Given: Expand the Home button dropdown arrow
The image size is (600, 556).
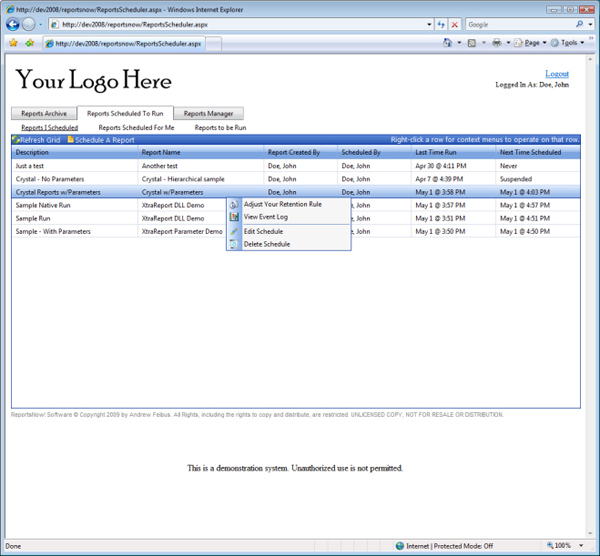Looking at the screenshot, I should tap(459, 42).
